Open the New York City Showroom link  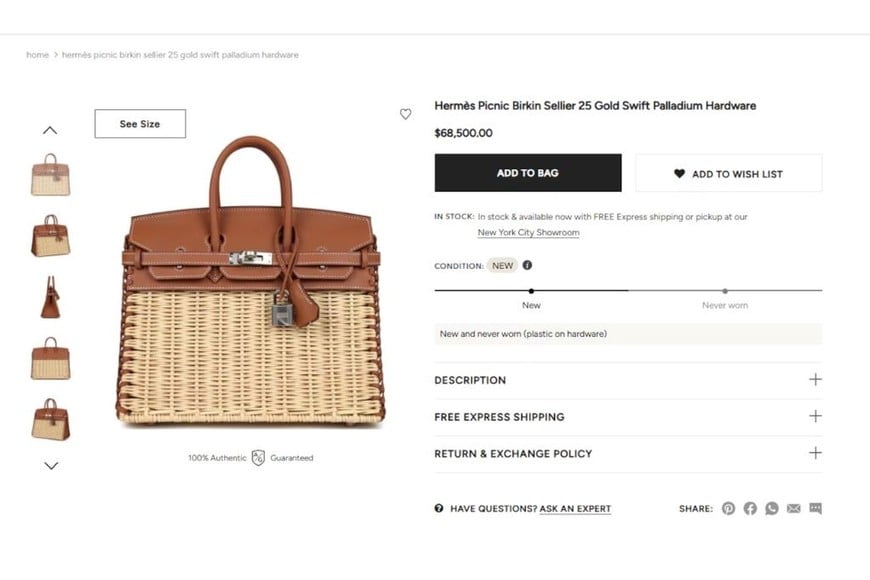pos(528,233)
